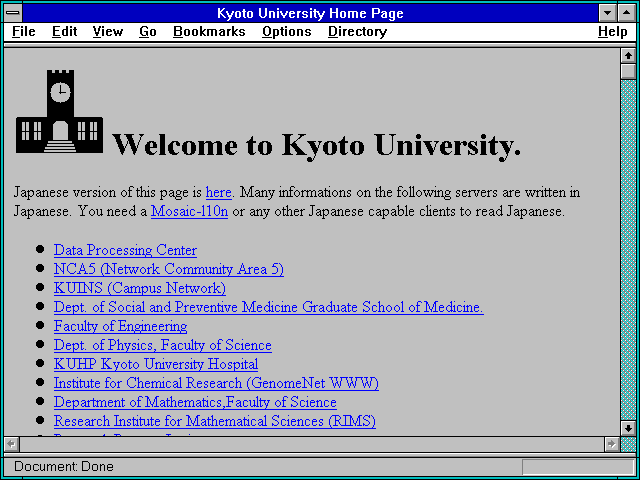Click the vertical scrollbar thumb
Viewport: 640px width, 480px height.
pos(629,72)
